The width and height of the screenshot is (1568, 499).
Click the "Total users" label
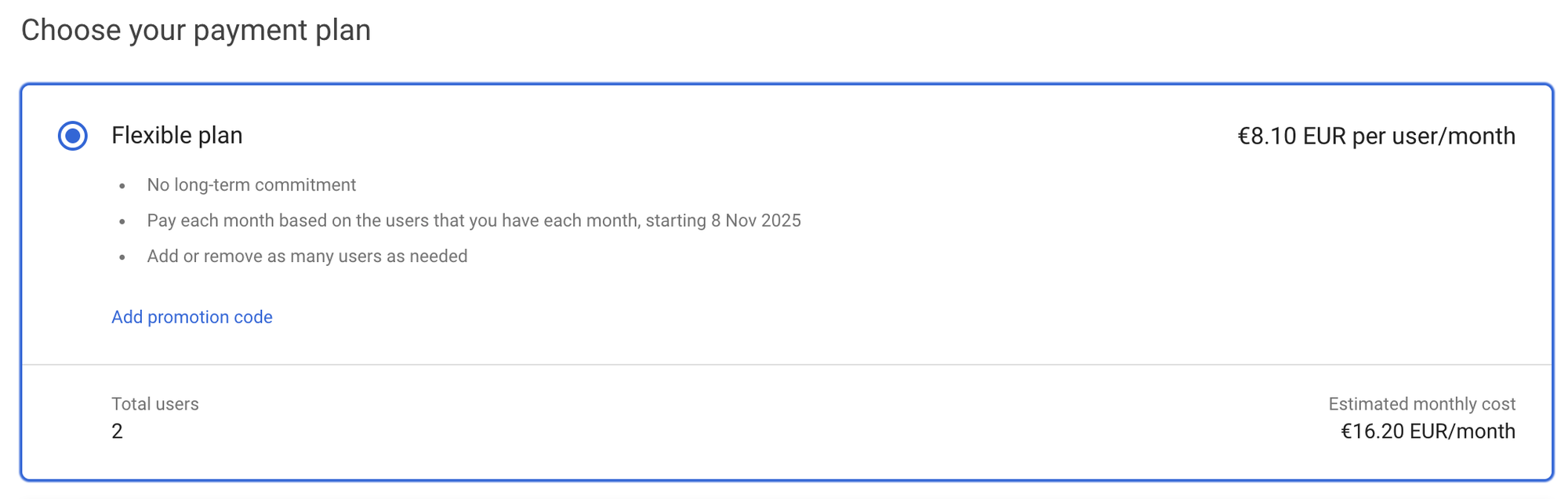(155, 404)
